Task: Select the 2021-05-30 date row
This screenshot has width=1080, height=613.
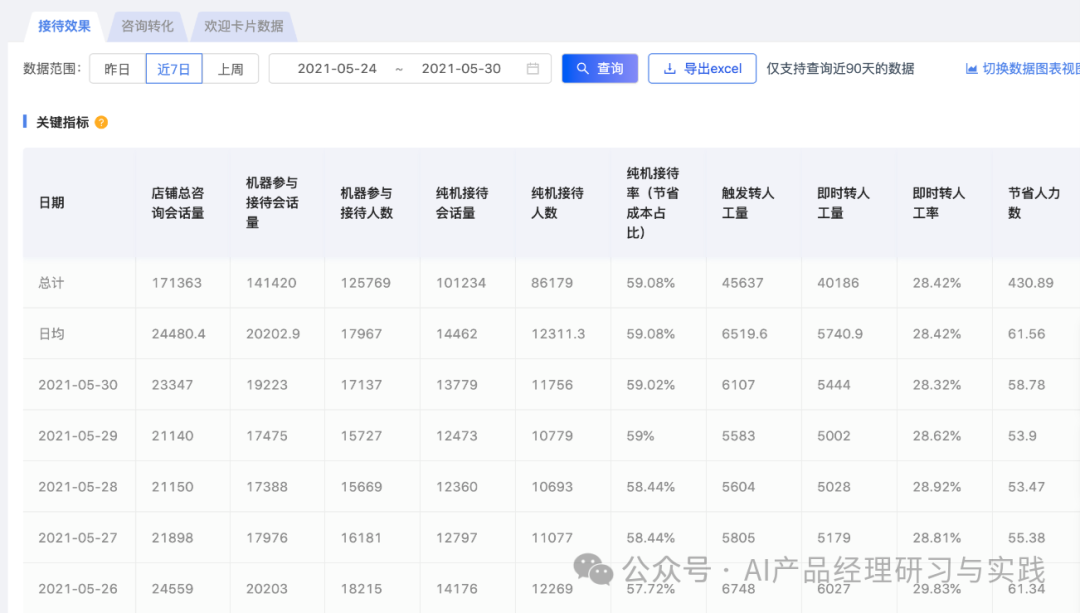Action: pyautogui.click(x=78, y=385)
